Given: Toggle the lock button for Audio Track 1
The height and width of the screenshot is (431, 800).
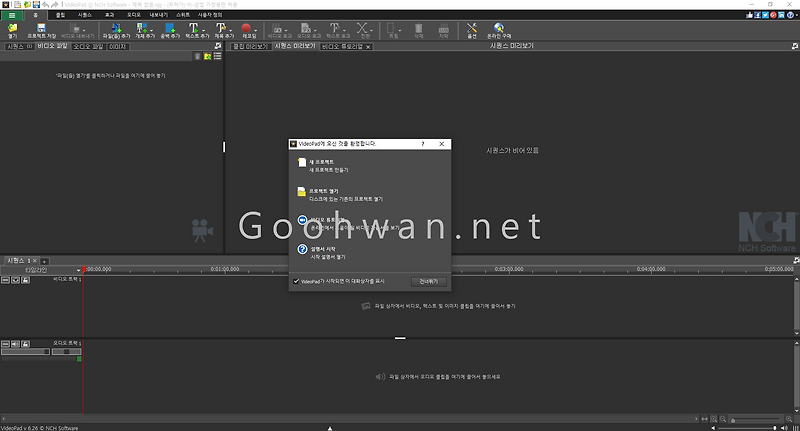Looking at the screenshot, I should [x=26, y=344].
